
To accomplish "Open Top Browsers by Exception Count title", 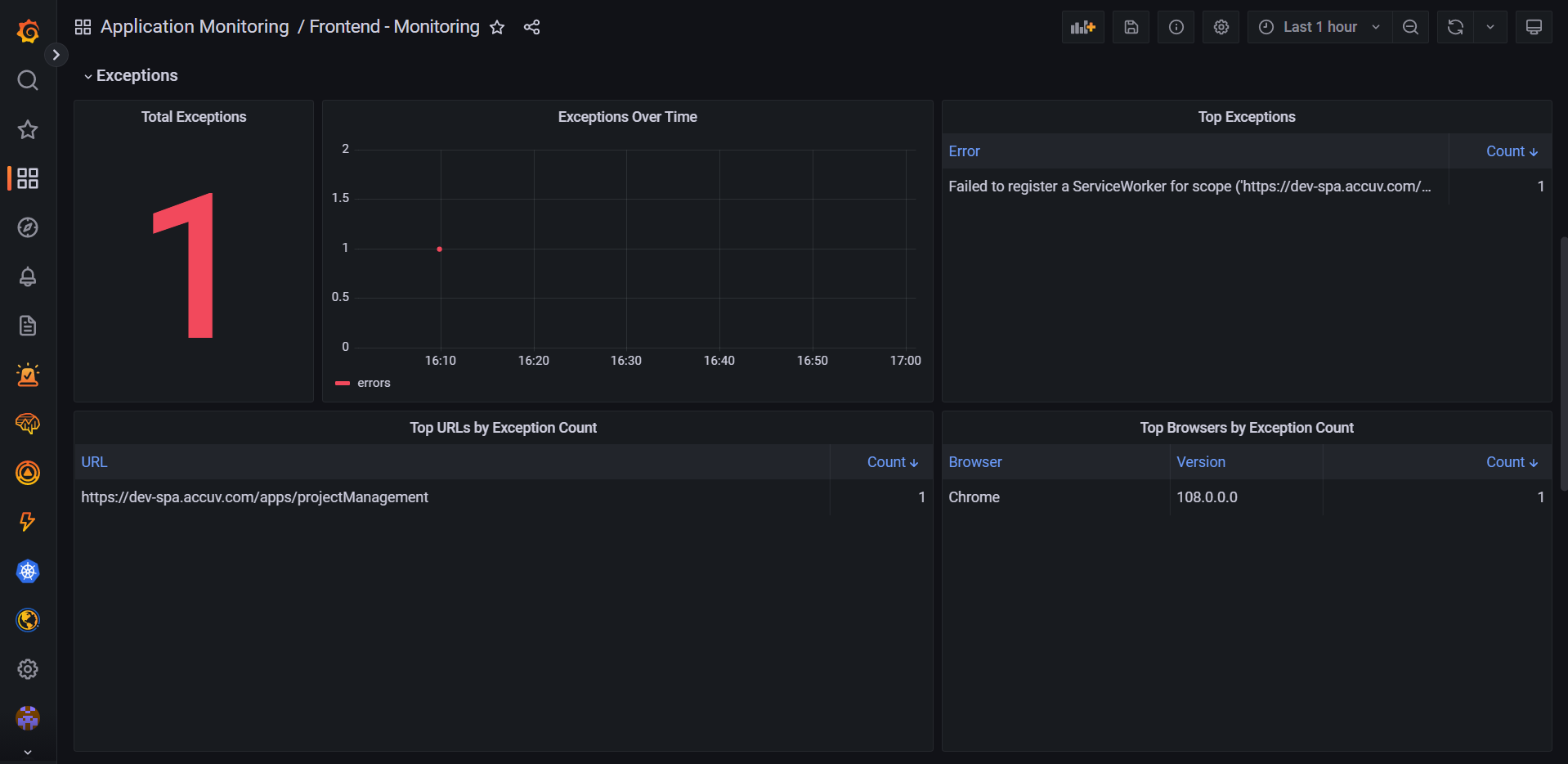I will tap(1247, 428).
